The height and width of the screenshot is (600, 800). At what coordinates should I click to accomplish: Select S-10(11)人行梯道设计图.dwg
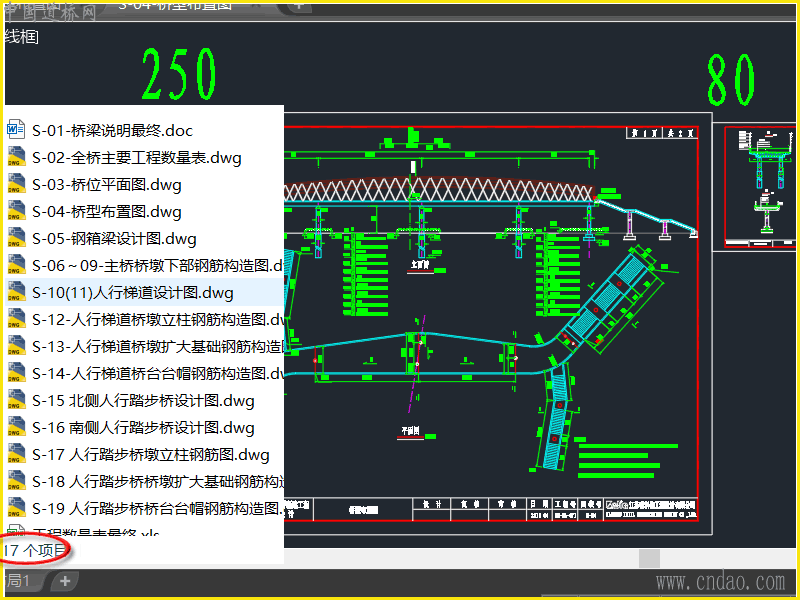click(x=133, y=293)
